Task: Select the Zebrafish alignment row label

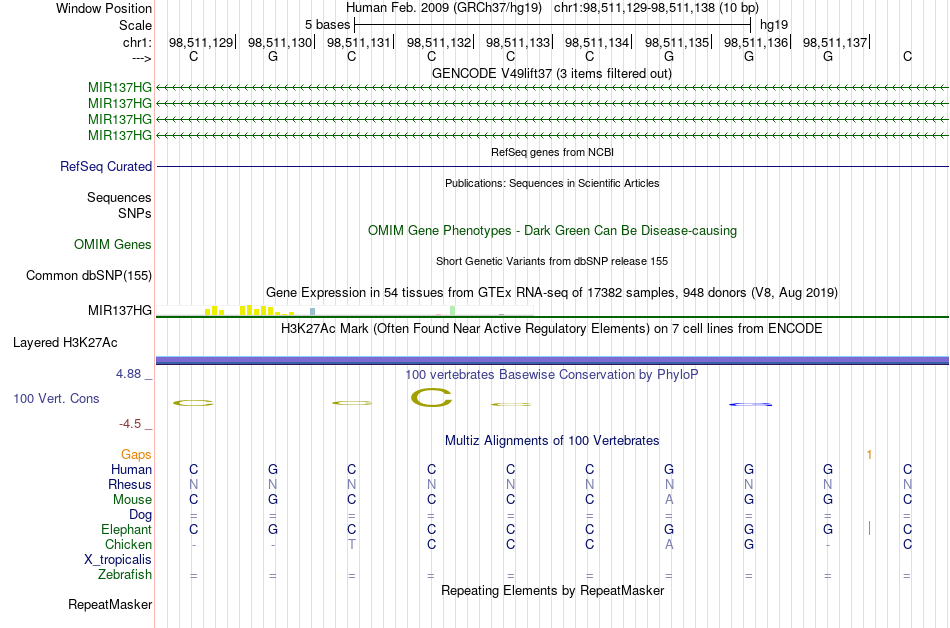Action: pyautogui.click(x=125, y=574)
